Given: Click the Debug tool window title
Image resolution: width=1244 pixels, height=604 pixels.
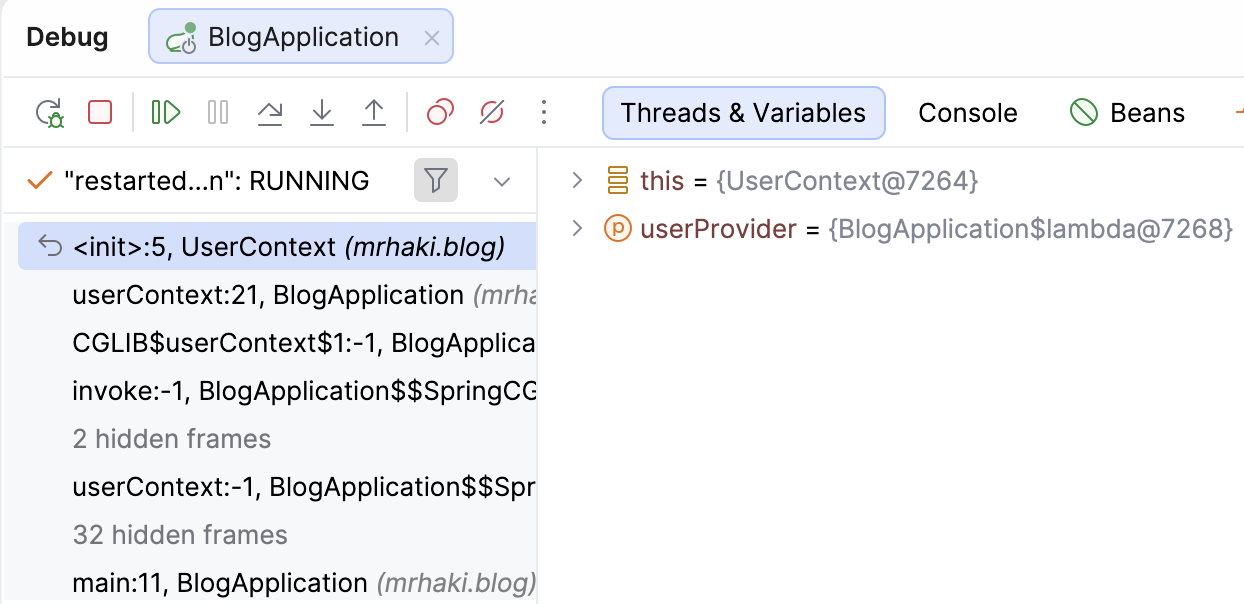Looking at the screenshot, I should 67,37.
